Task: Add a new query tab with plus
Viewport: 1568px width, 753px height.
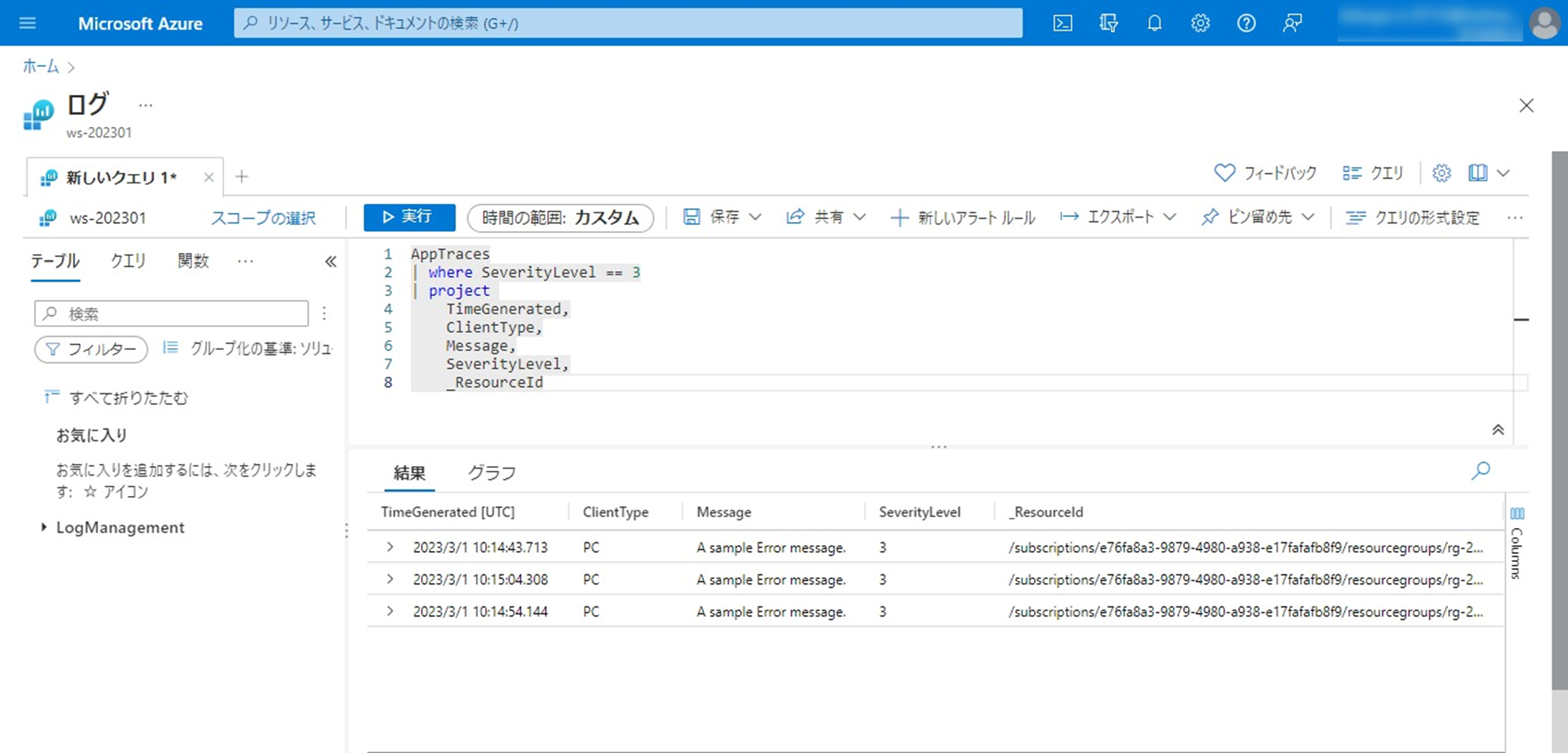Action: click(x=241, y=176)
